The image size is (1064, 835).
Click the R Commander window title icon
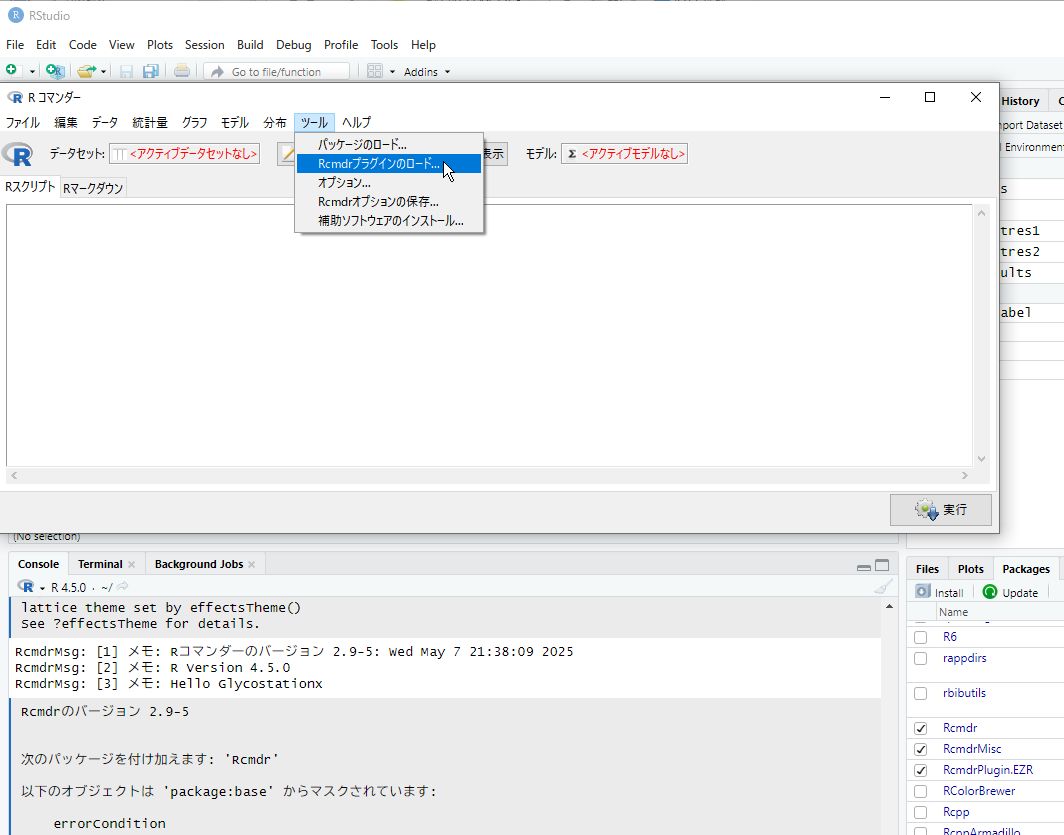point(15,98)
